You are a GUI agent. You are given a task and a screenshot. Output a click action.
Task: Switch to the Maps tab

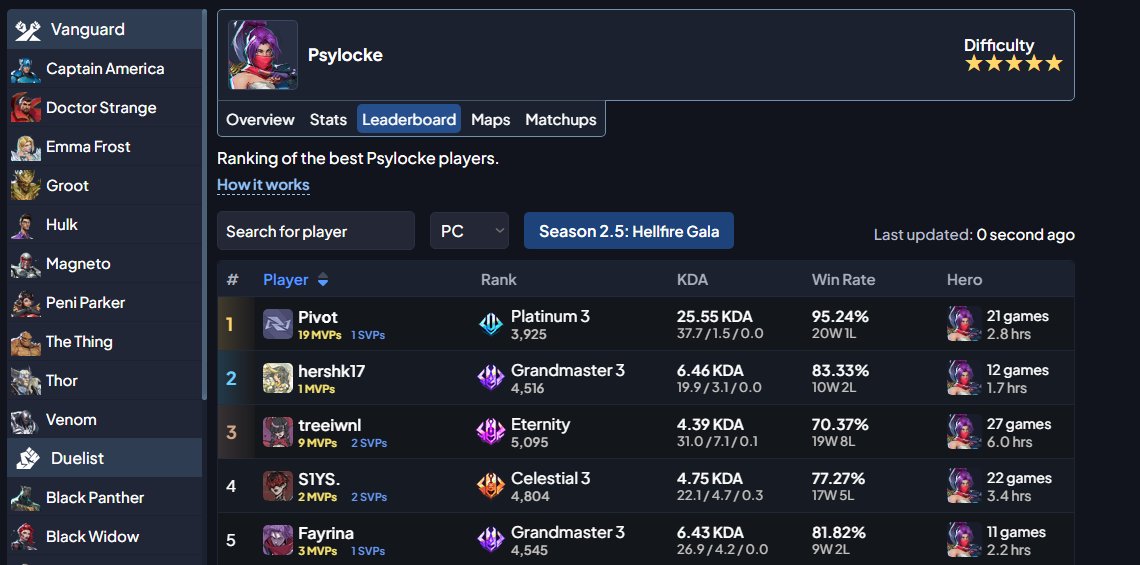[491, 119]
